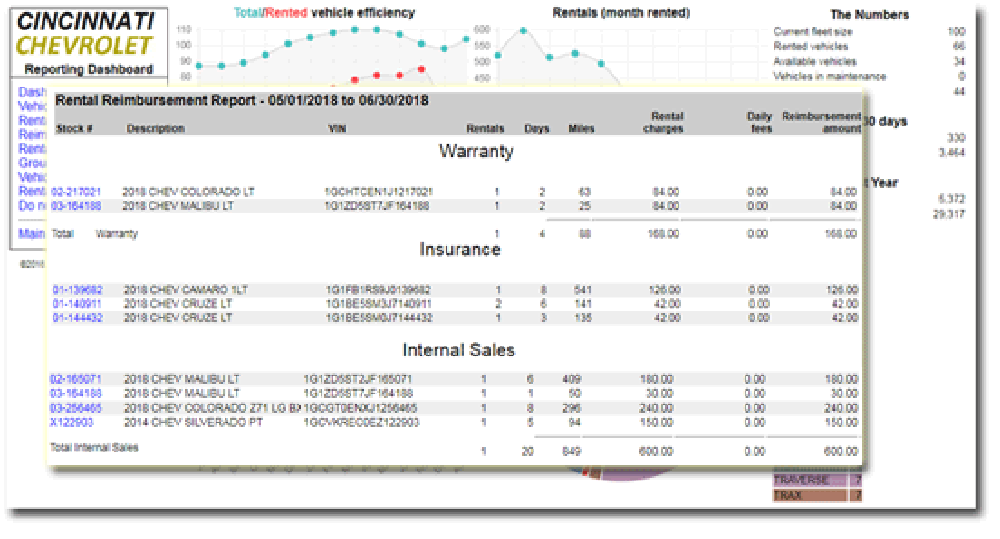Click the Insurance section heading
The height and width of the screenshot is (539, 1000).
coord(460,249)
